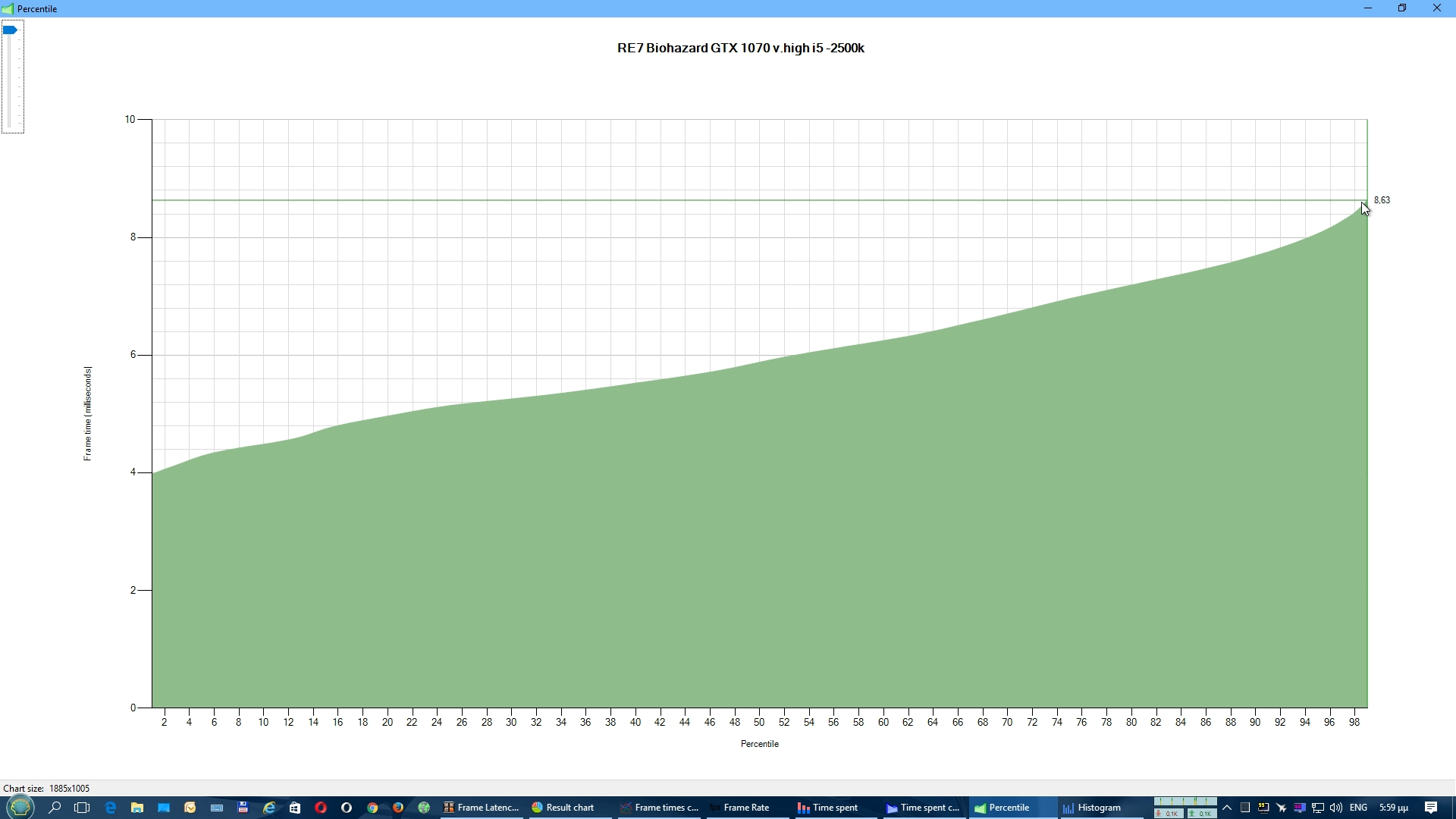1456x819 pixels.
Task: Switch to Time spent c... window
Action: pyautogui.click(x=924, y=808)
